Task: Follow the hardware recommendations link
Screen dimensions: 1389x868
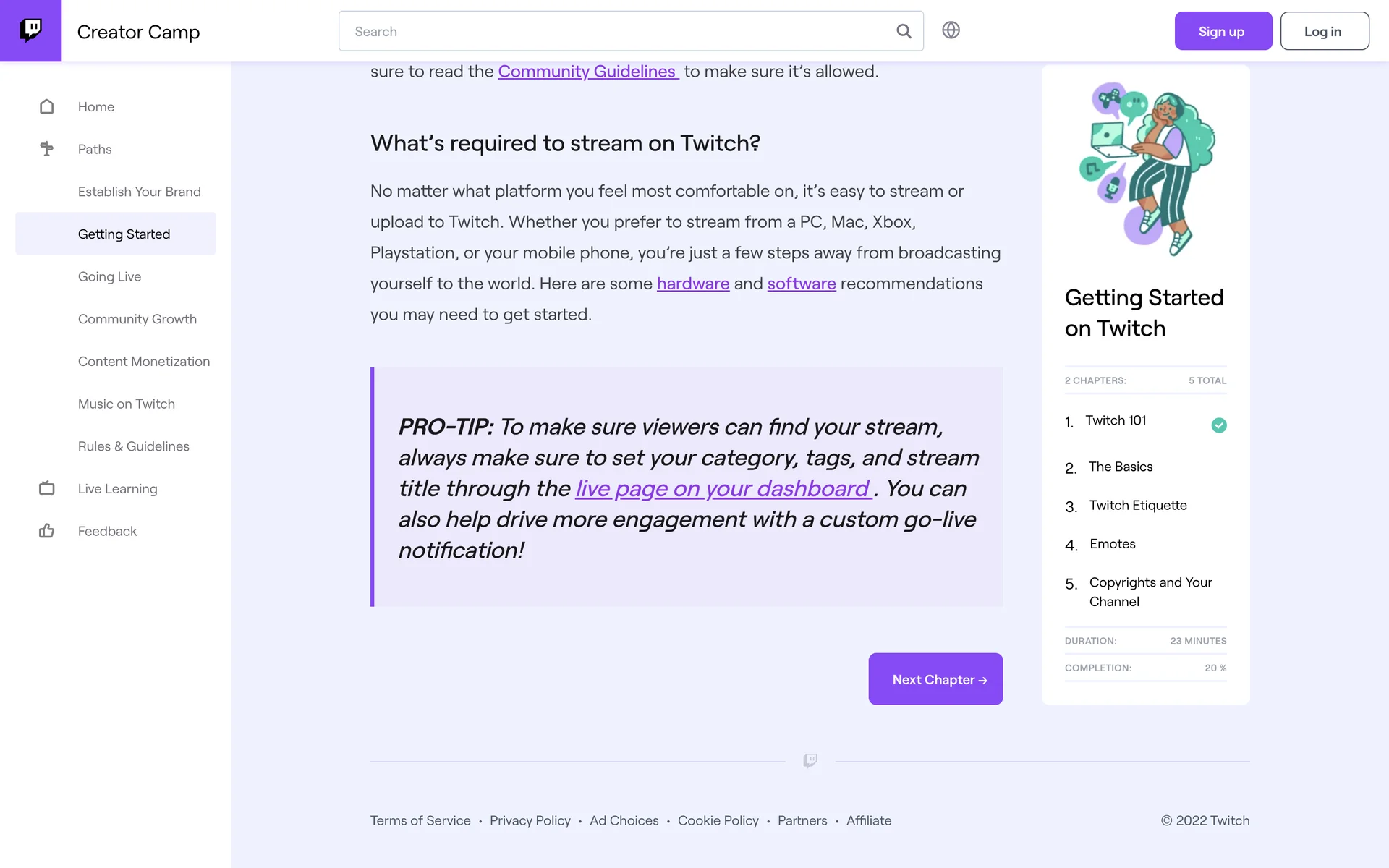Action: [x=692, y=284]
